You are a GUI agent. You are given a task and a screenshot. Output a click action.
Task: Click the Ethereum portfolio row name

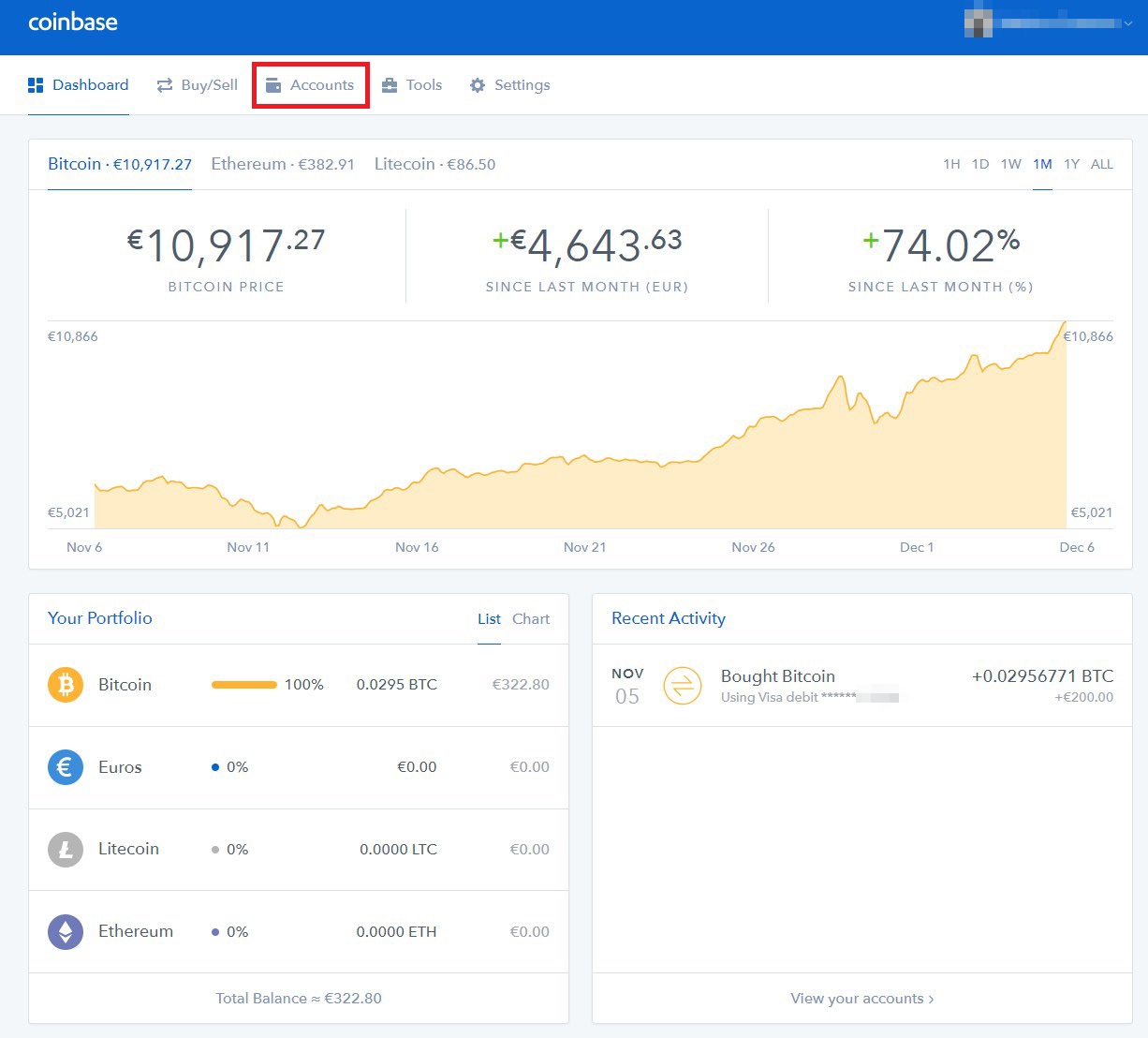[136, 931]
